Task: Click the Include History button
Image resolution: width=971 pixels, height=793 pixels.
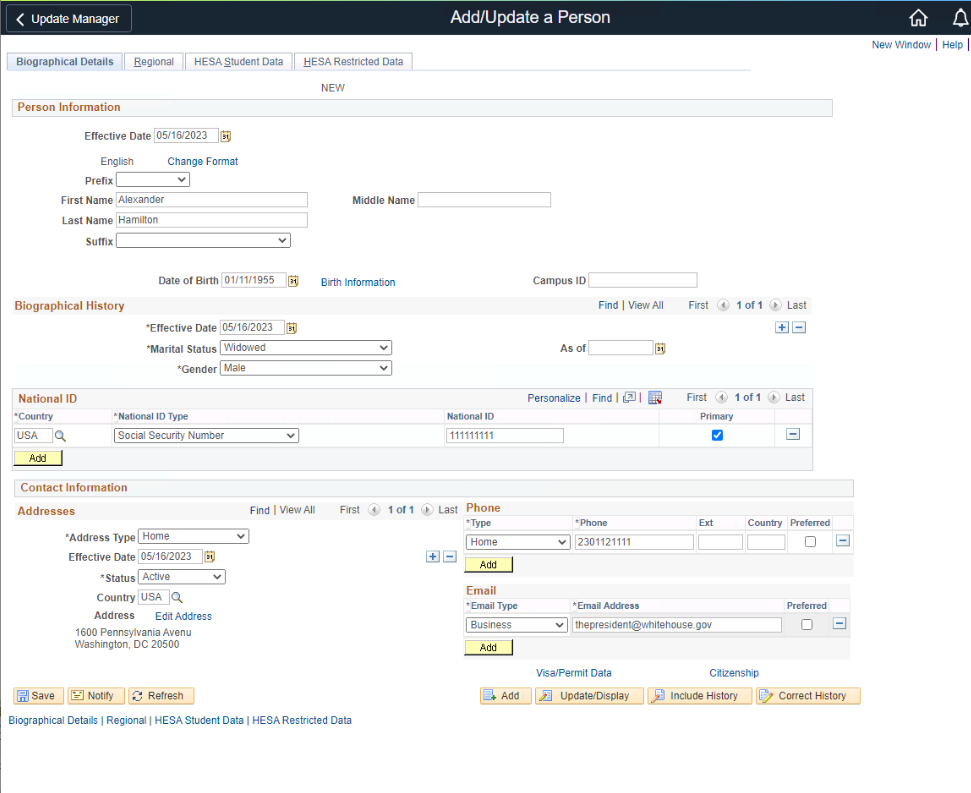Action: click(x=700, y=696)
